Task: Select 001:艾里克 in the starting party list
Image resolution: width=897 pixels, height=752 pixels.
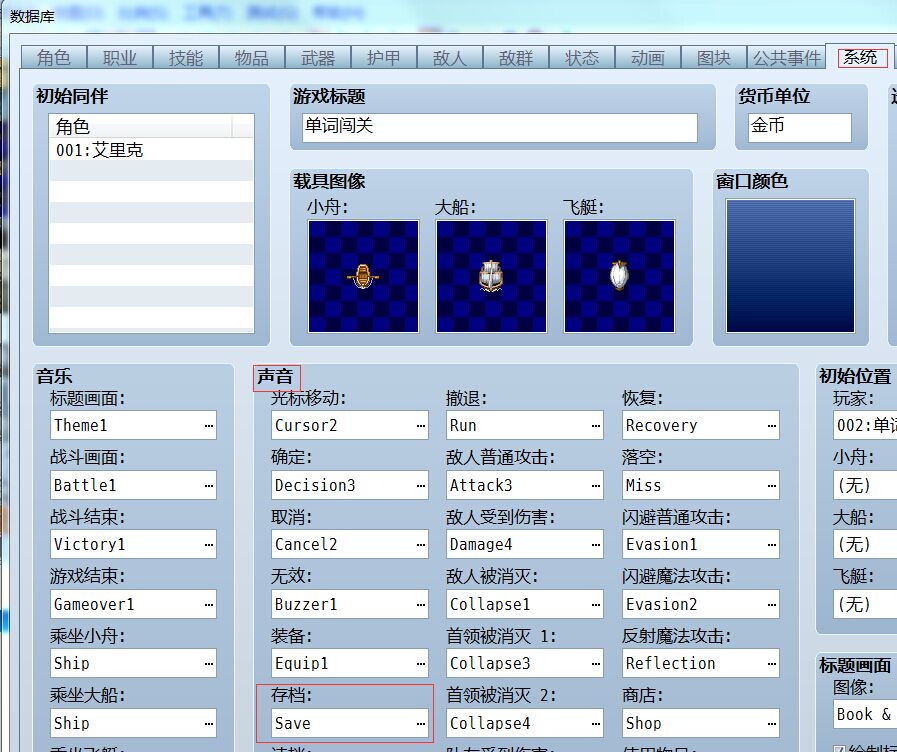Action: click(x=152, y=150)
